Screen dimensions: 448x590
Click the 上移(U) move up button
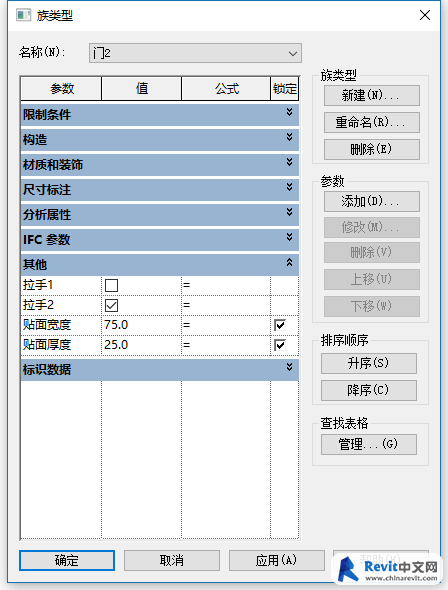372,279
